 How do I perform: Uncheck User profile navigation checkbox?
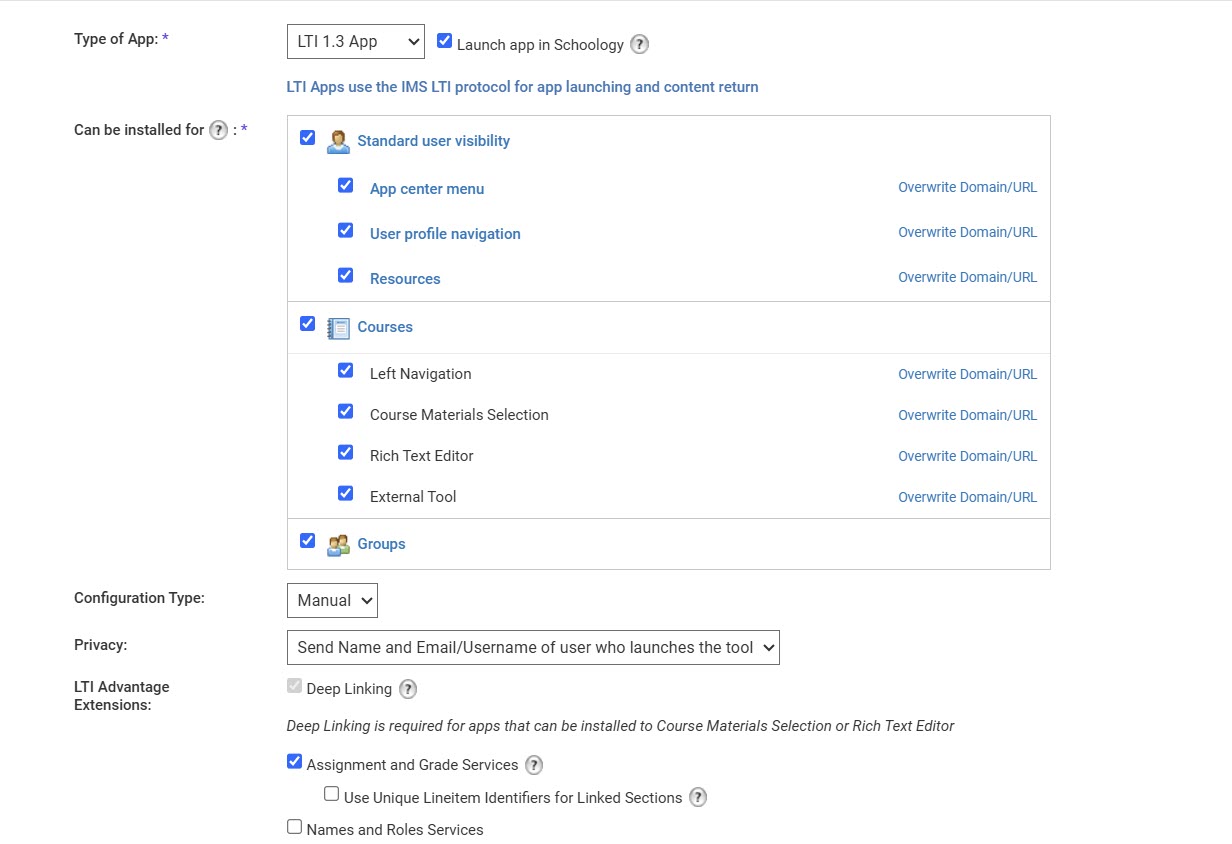(x=345, y=230)
